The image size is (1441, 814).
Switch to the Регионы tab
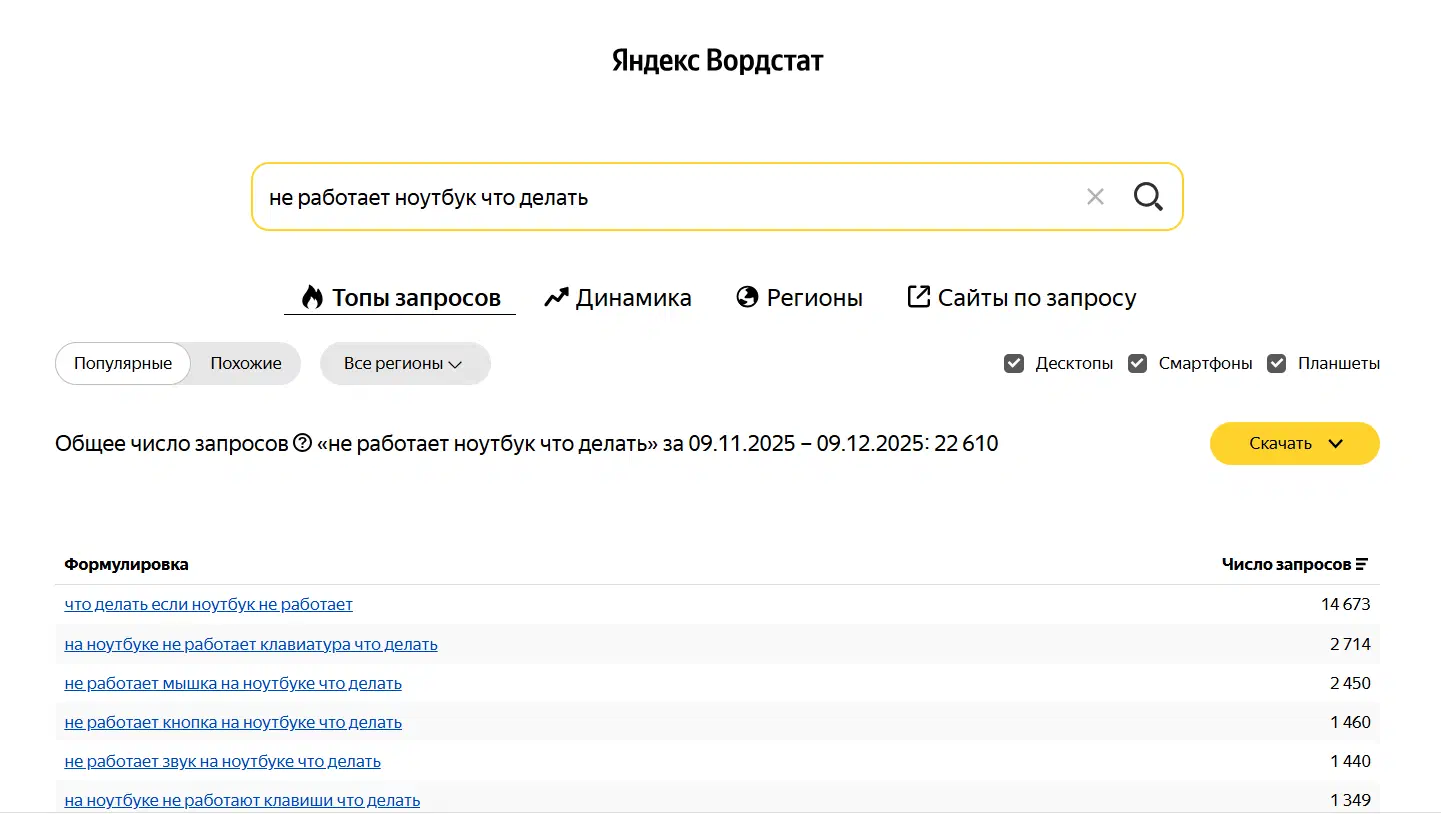coord(799,297)
